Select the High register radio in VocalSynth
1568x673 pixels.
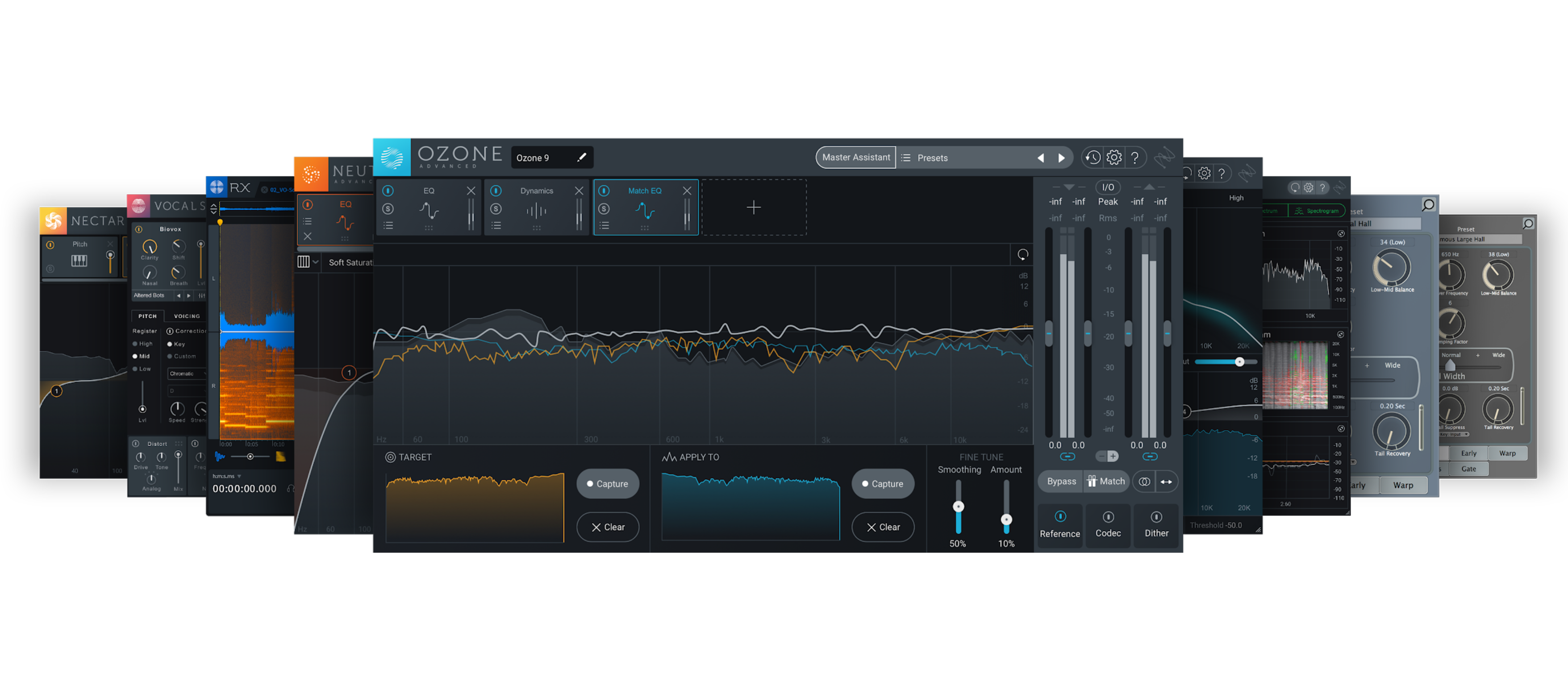[135, 344]
